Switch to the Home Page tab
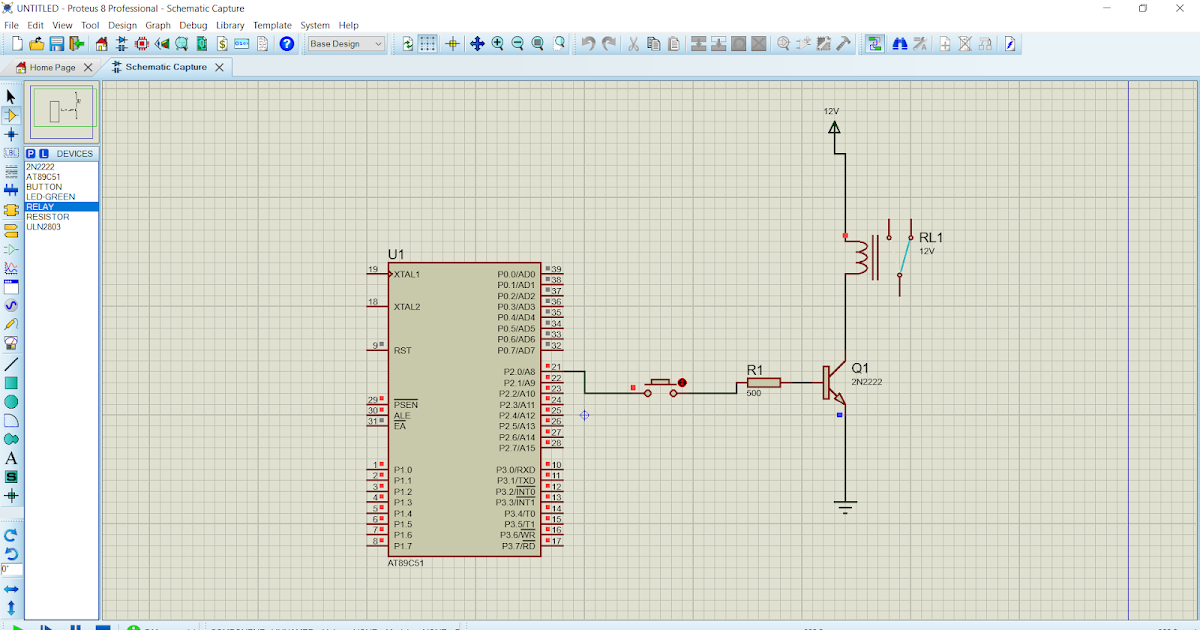 (52, 68)
